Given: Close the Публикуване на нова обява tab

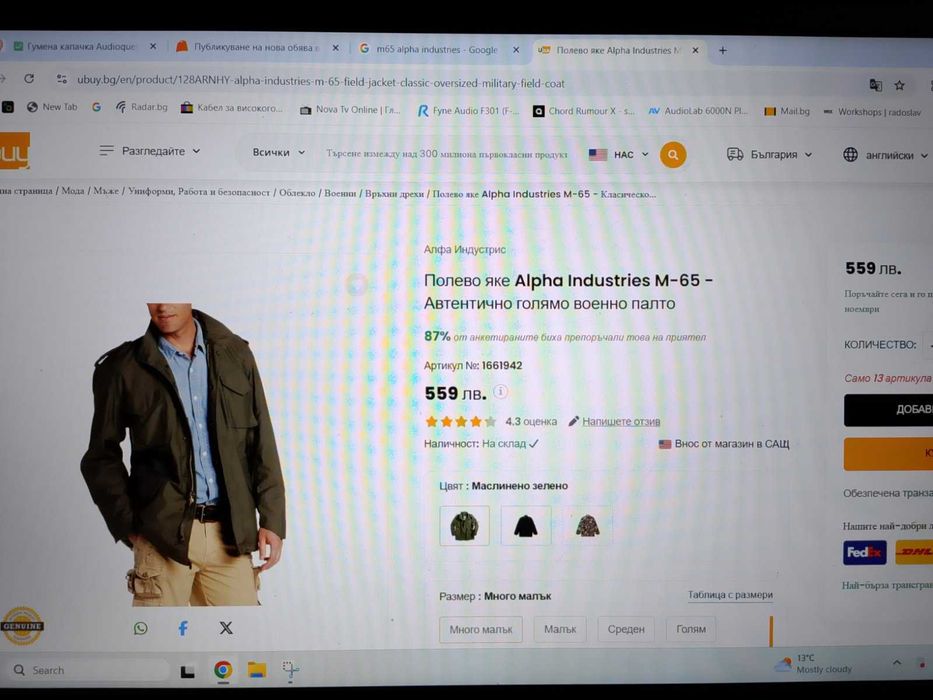Looking at the screenshot, I should coord(336,48).
